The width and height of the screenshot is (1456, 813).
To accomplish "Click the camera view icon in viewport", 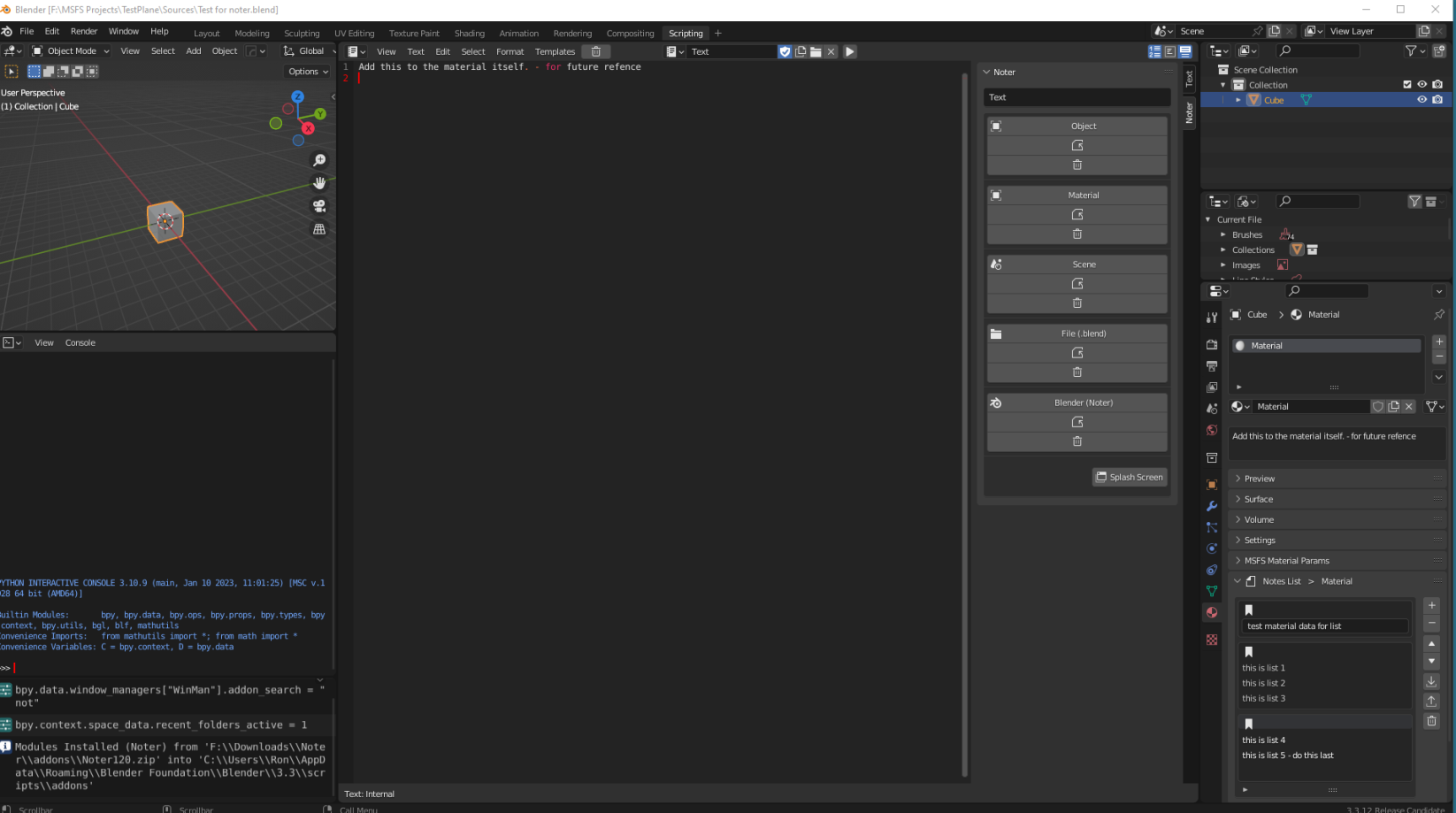I will (x=319, y=206).
